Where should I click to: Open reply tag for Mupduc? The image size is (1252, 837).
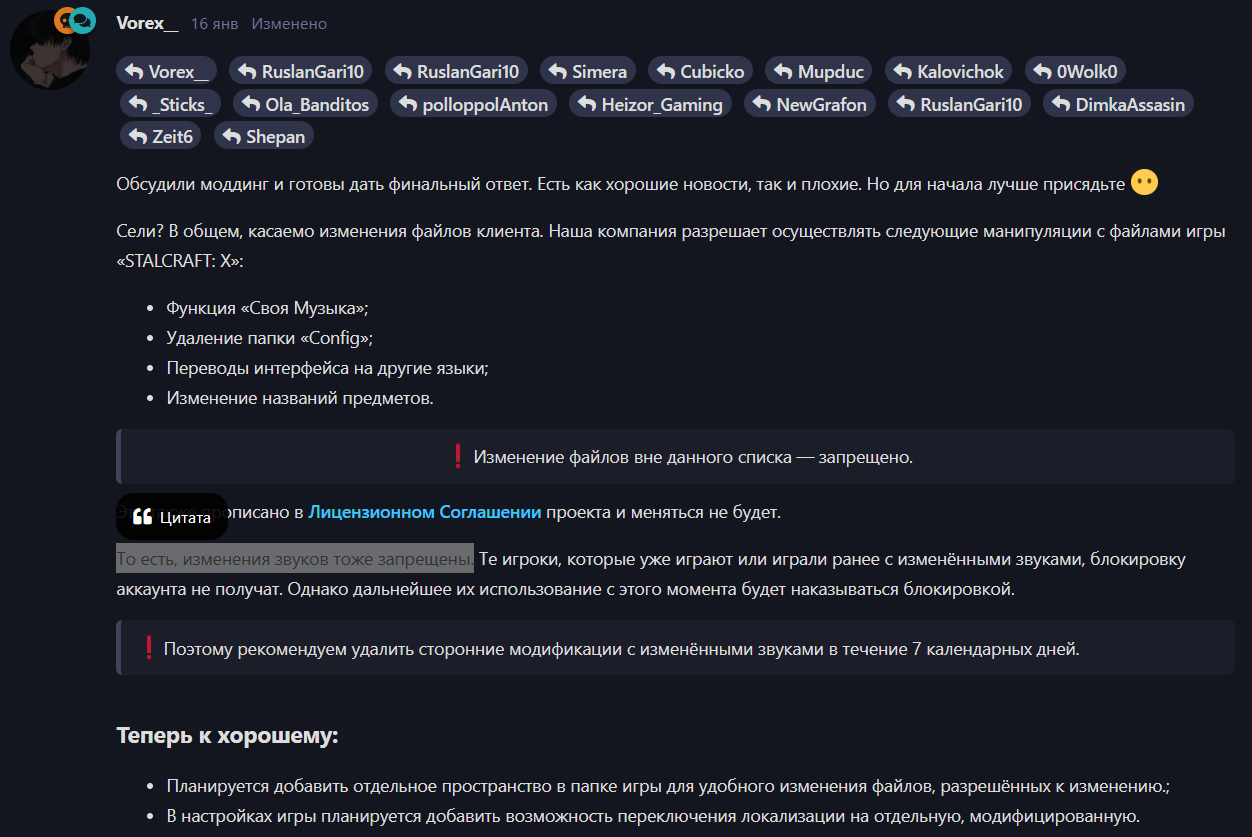click(x=820, y=71)
